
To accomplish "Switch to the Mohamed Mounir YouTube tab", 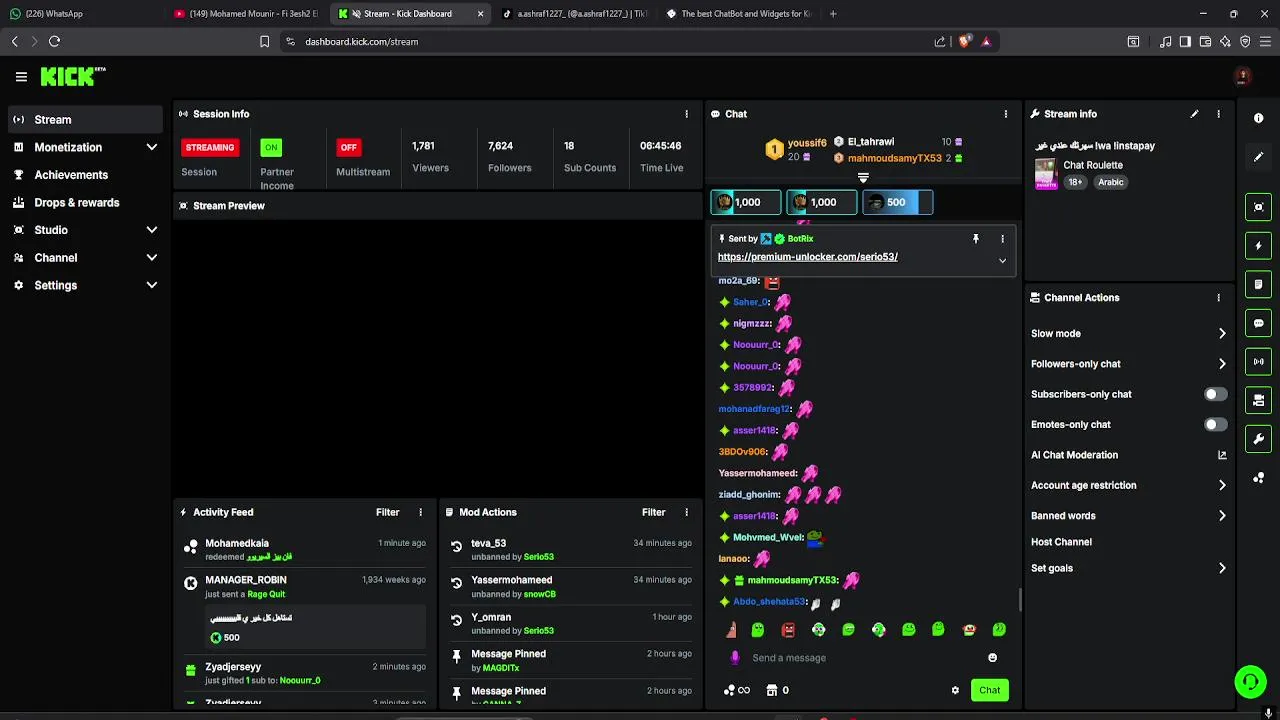I will [x=247, y=14].
